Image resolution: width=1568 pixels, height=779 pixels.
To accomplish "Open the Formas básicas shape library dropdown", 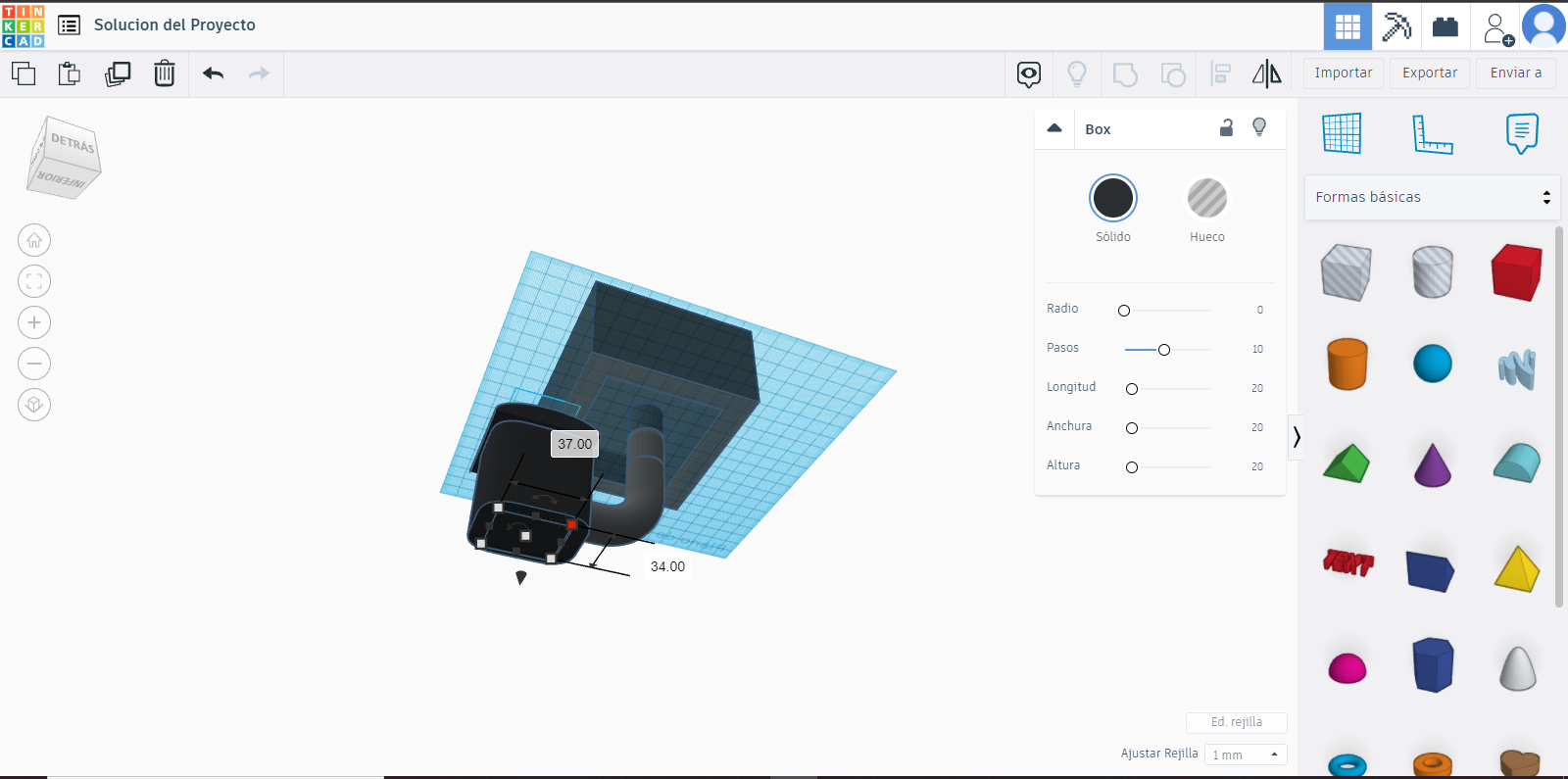I will click(1432, 197).
